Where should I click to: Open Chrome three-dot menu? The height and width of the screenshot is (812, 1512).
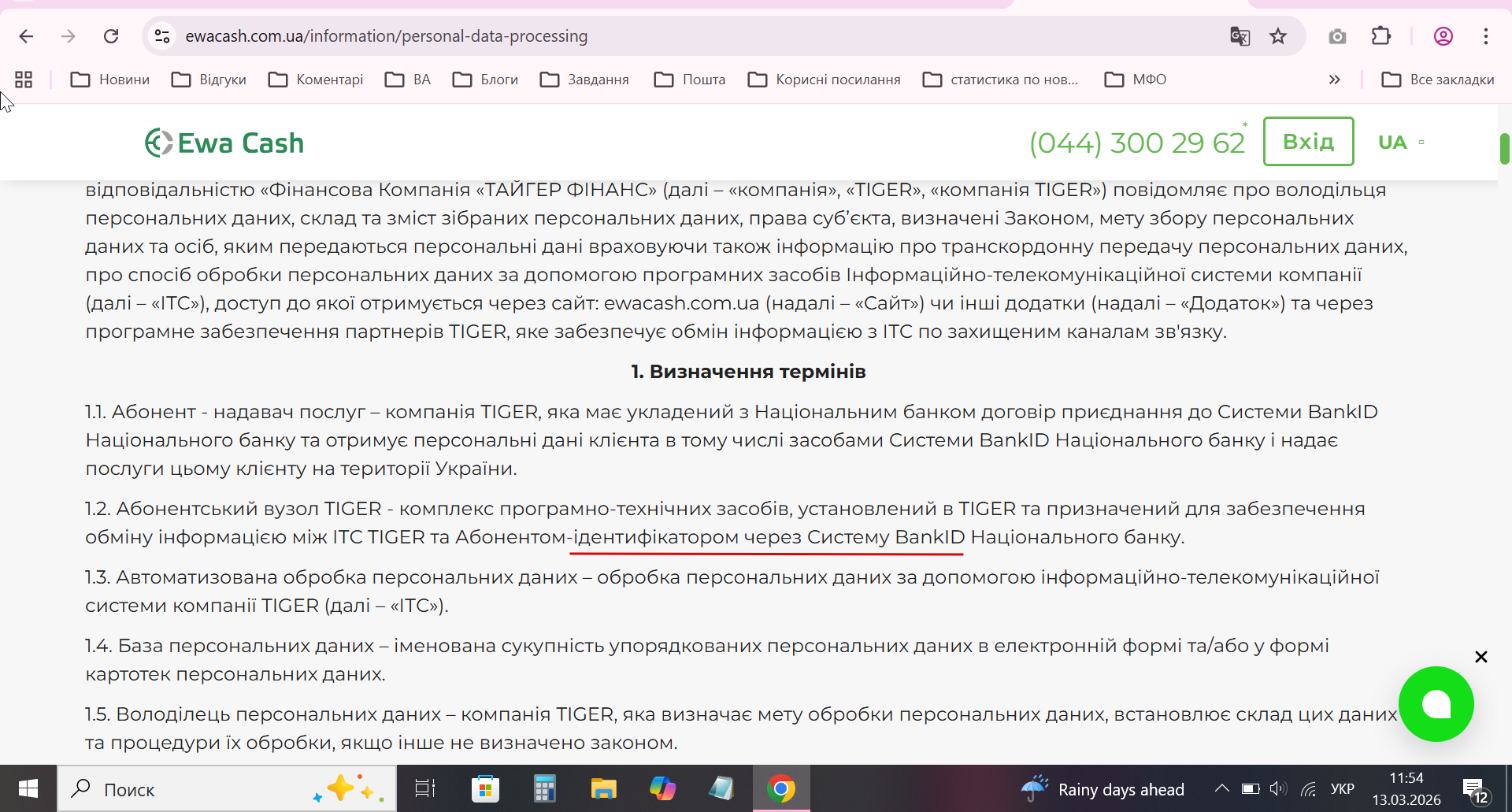click(x=1486, y=36)
